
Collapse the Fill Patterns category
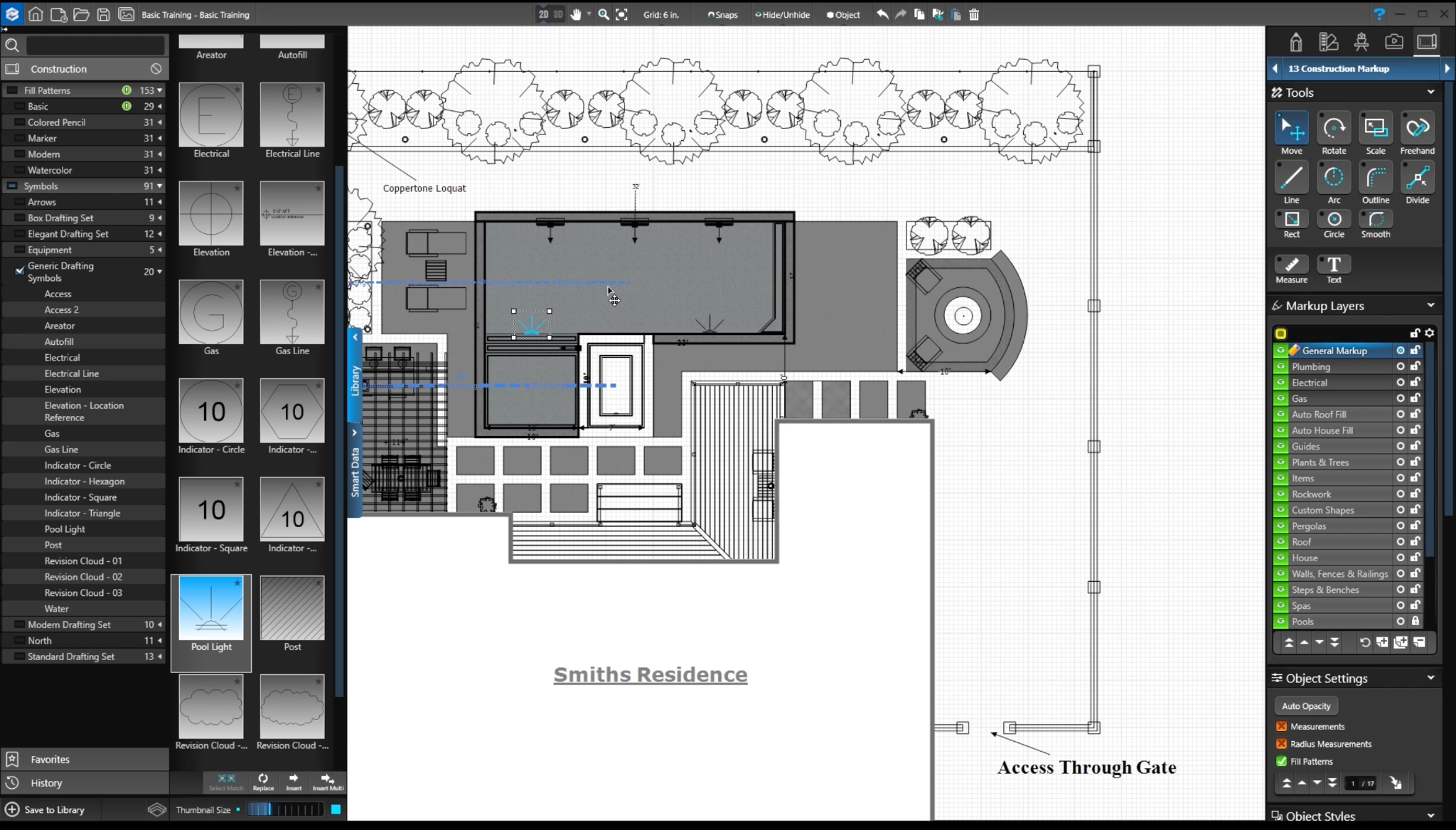(x=159, y=90)
